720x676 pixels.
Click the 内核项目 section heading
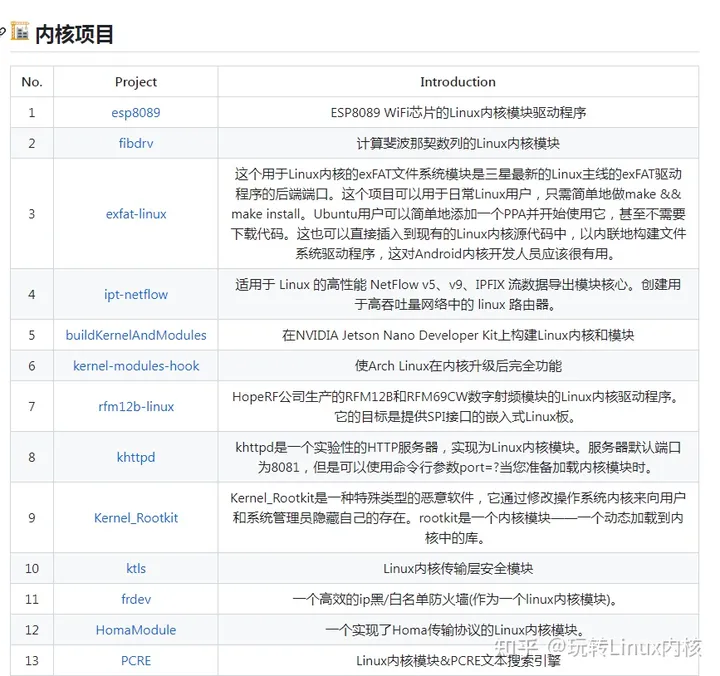point(74,34)
